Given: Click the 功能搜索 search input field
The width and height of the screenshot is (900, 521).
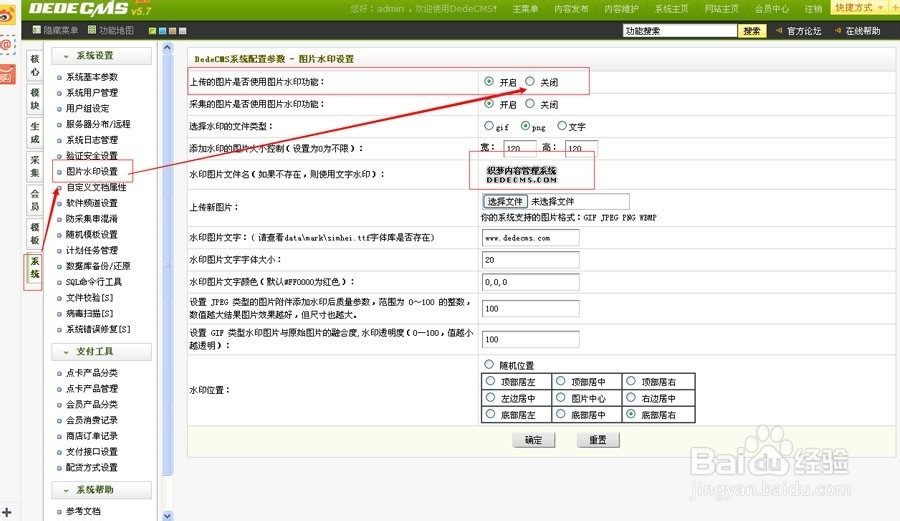Looking at the screenshot, I should pos(680,31).
